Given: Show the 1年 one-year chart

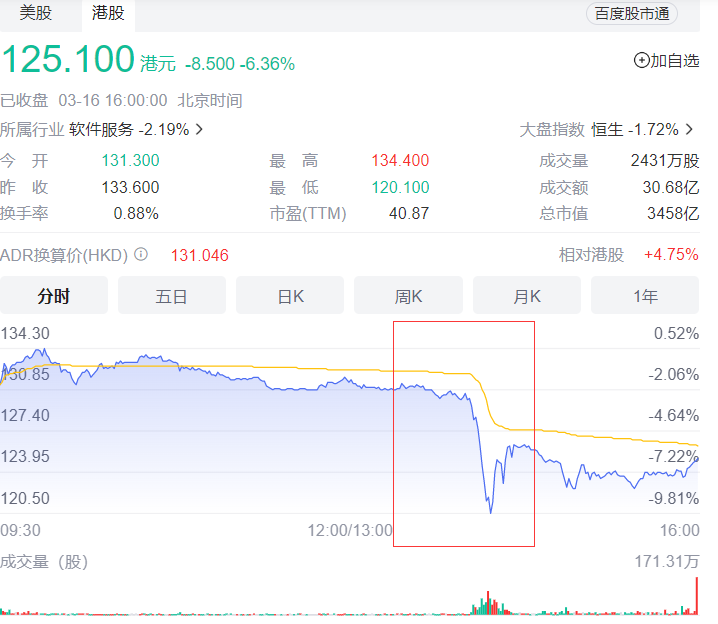Looking at the screenshot, I should [x=645, y=296].
